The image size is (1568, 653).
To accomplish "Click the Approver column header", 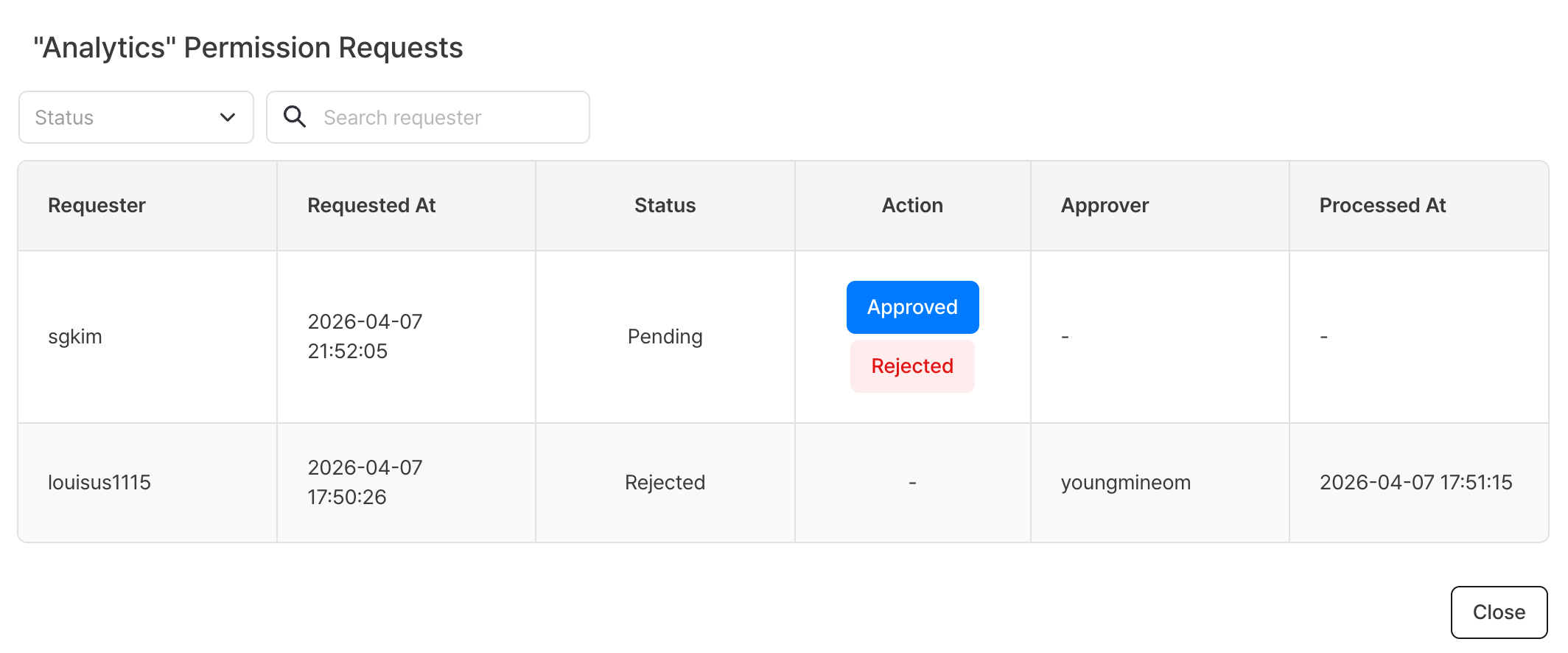I will point(1105,206).
